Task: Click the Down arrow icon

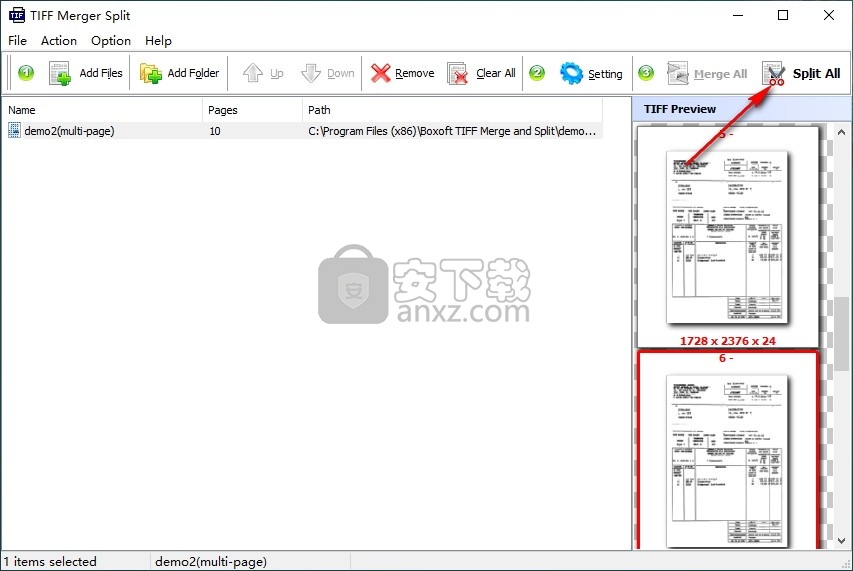Action: pos(311,73)
